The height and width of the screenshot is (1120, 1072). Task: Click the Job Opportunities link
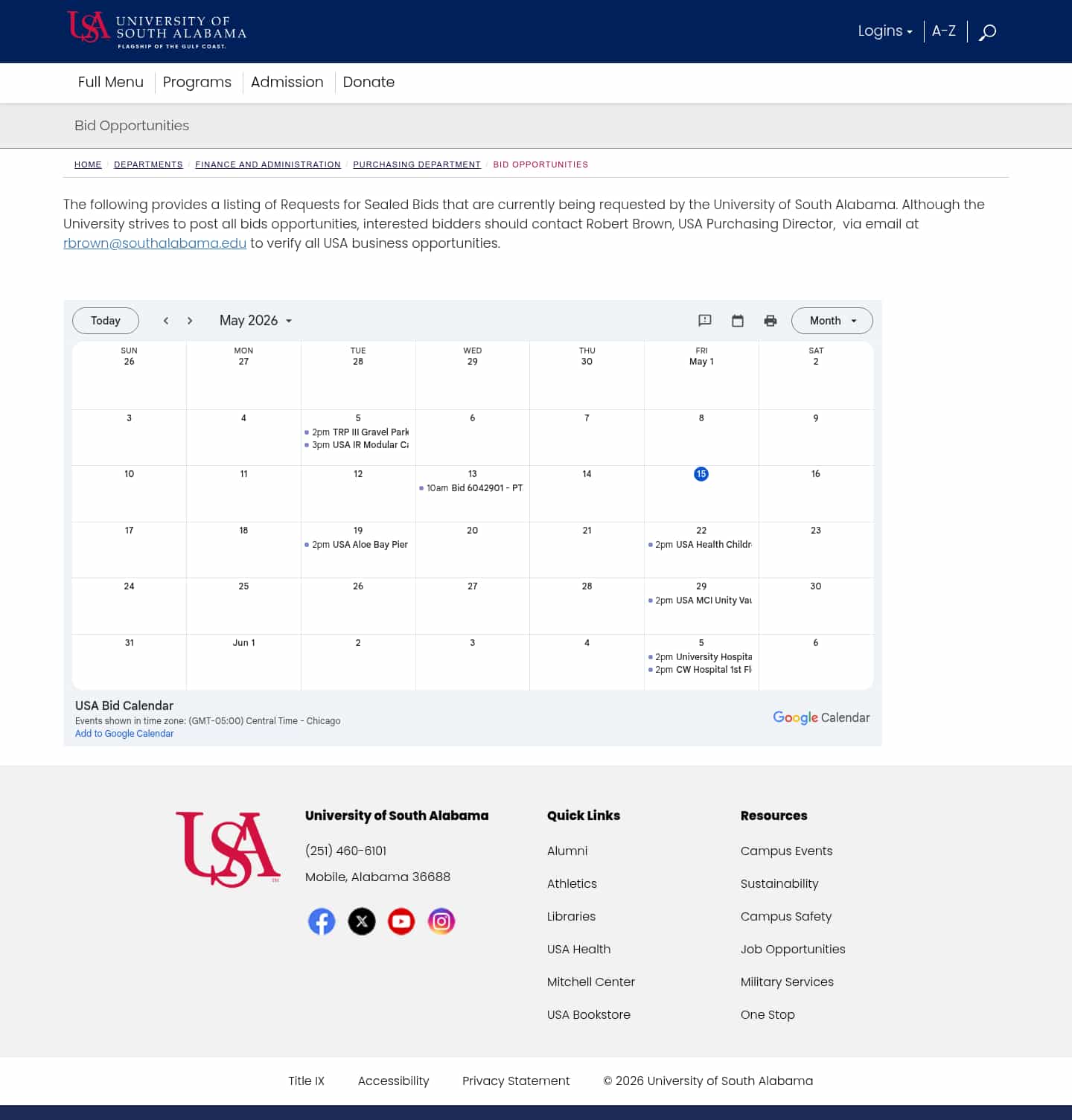pyautogui.click(x=793, y=949)
